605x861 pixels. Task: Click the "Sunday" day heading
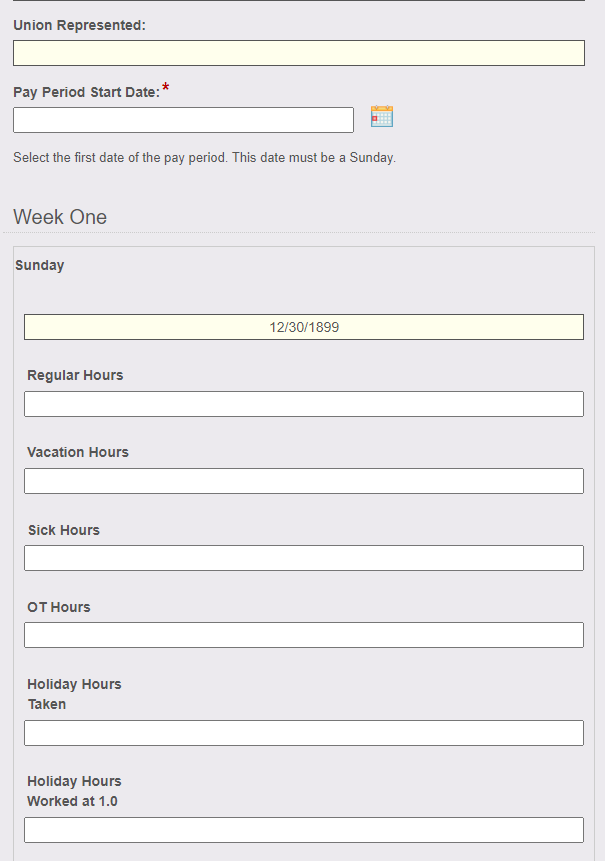[40, 265]
